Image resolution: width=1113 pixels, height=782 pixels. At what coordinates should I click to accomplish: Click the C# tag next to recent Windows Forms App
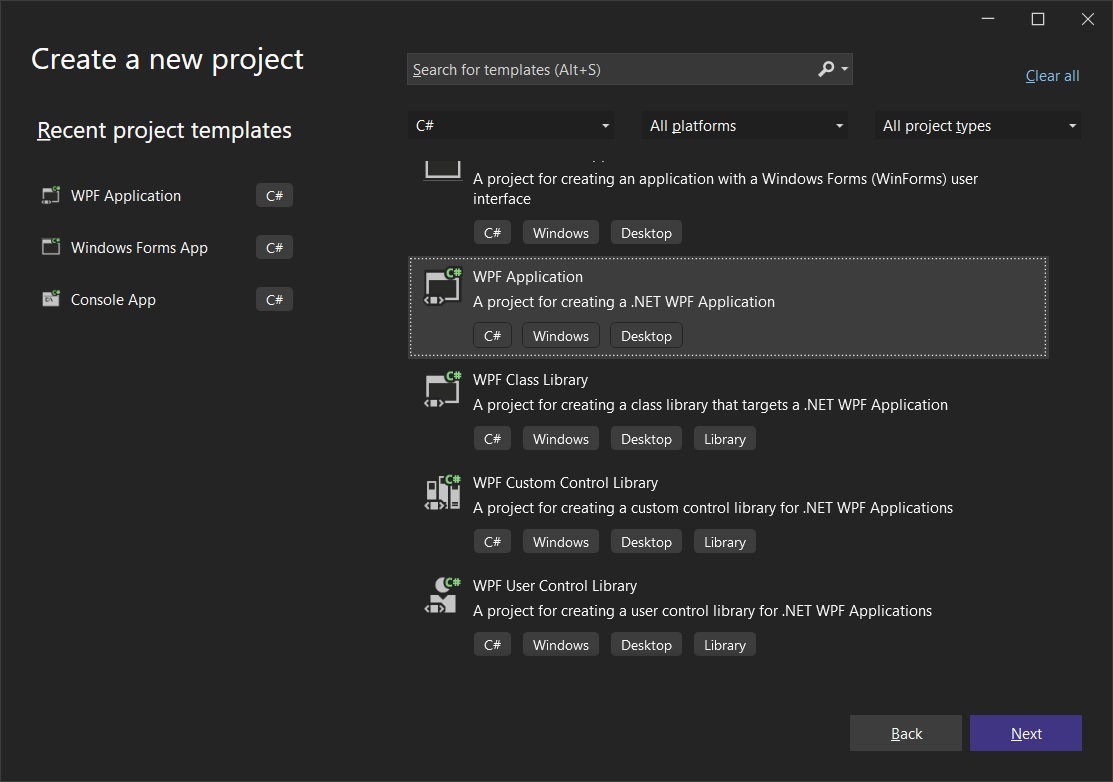[x=274, y=247]
